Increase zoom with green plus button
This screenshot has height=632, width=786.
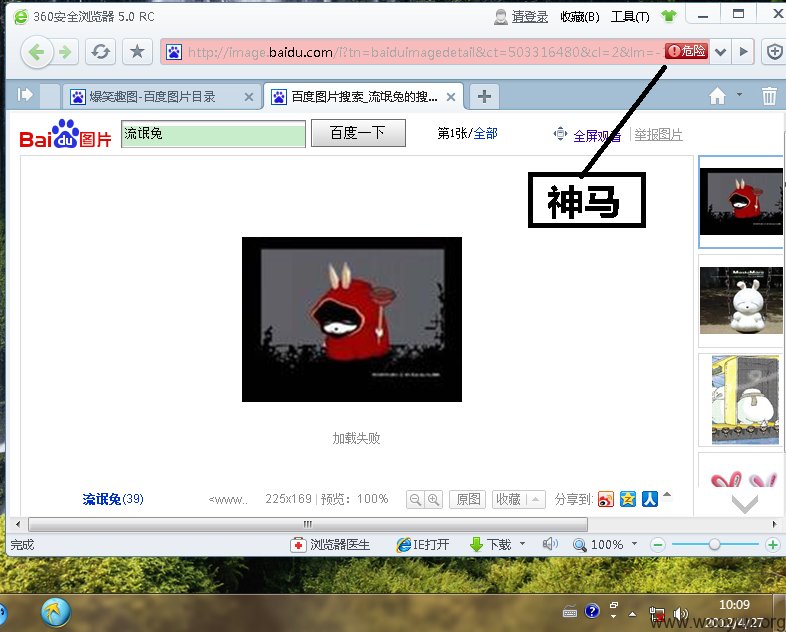(773, 545)
